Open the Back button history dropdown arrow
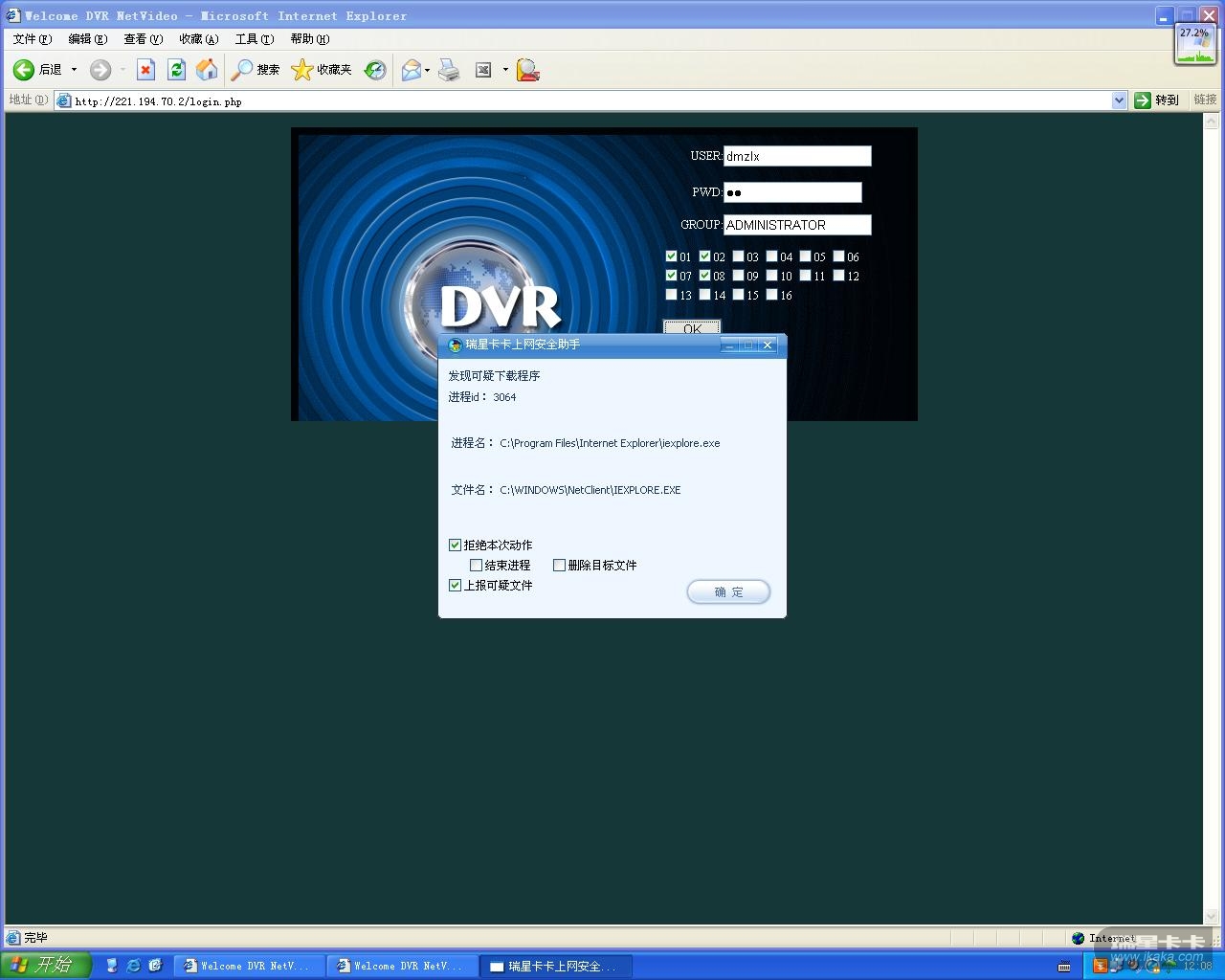This screenshot has width=1225, height=980. (74, 70)
